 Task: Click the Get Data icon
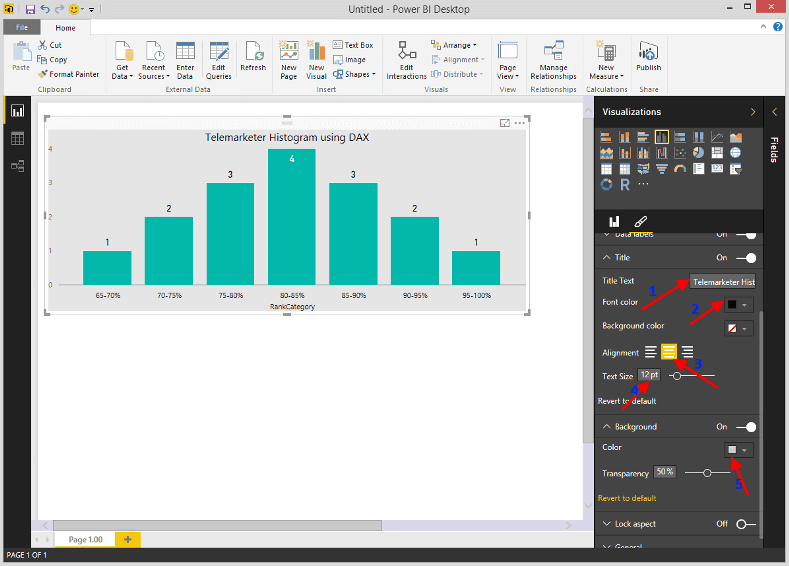123,52
